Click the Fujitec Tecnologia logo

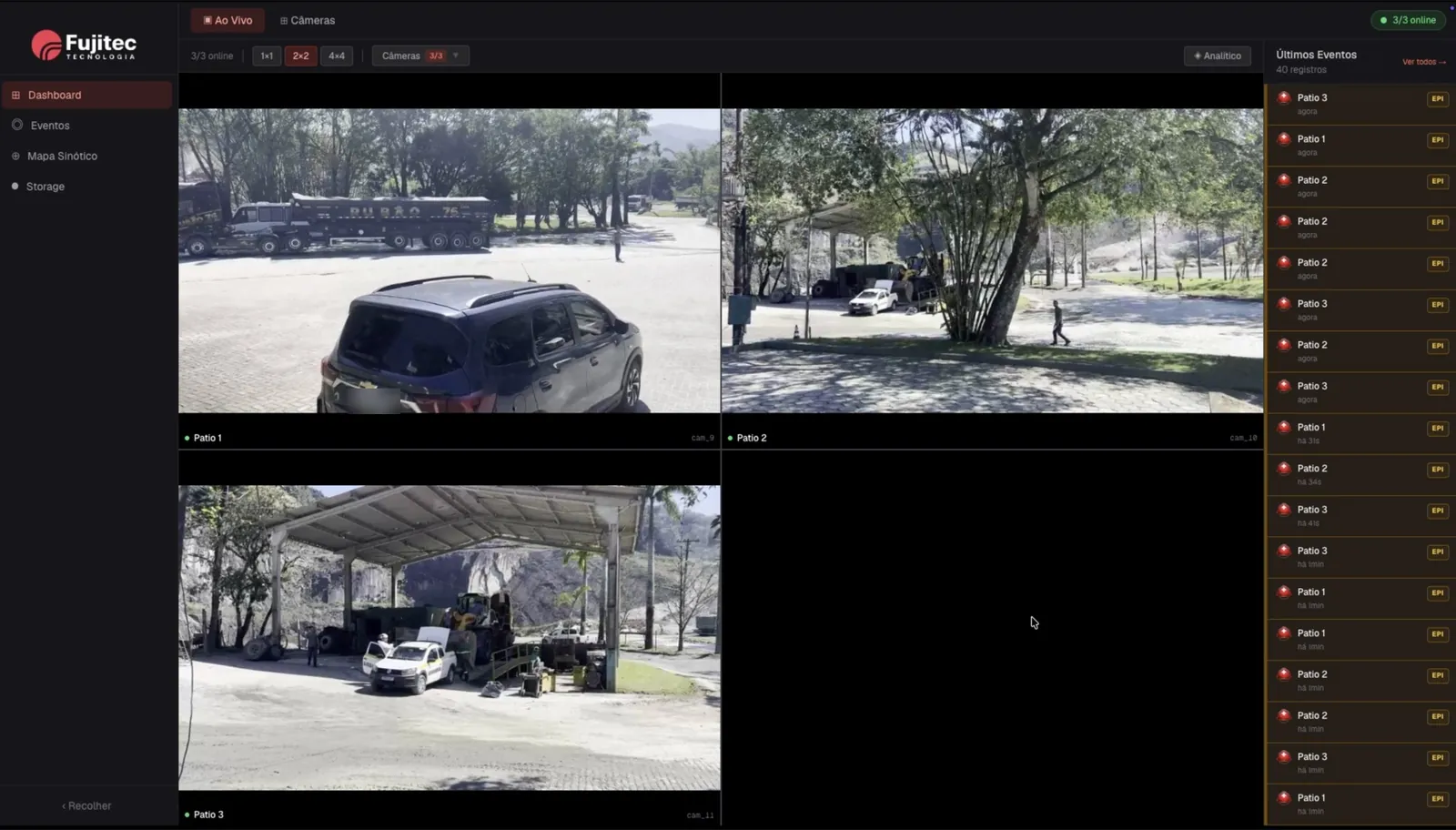(84, 46)
